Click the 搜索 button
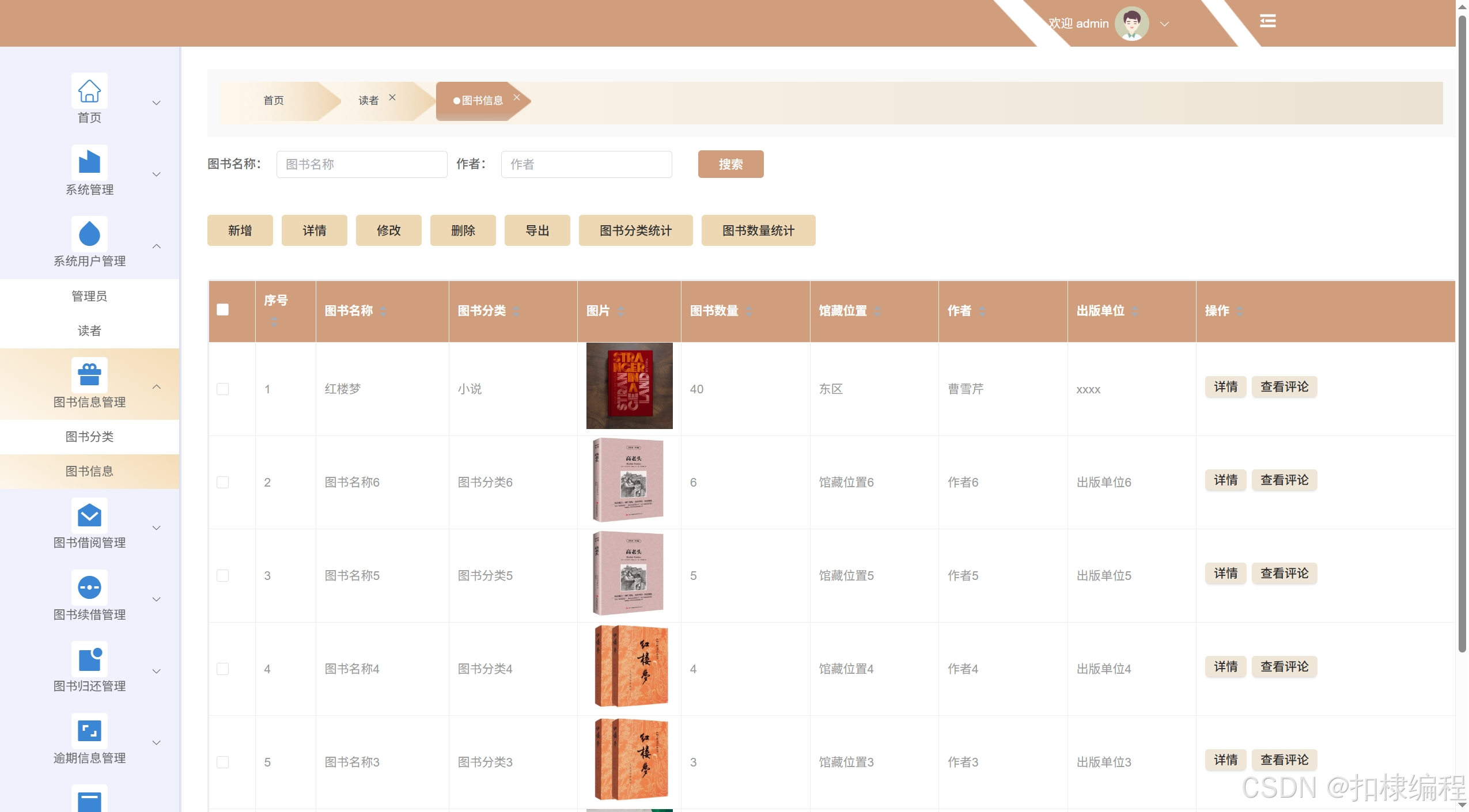The image size is (1469, 812). tap(730, 165)
